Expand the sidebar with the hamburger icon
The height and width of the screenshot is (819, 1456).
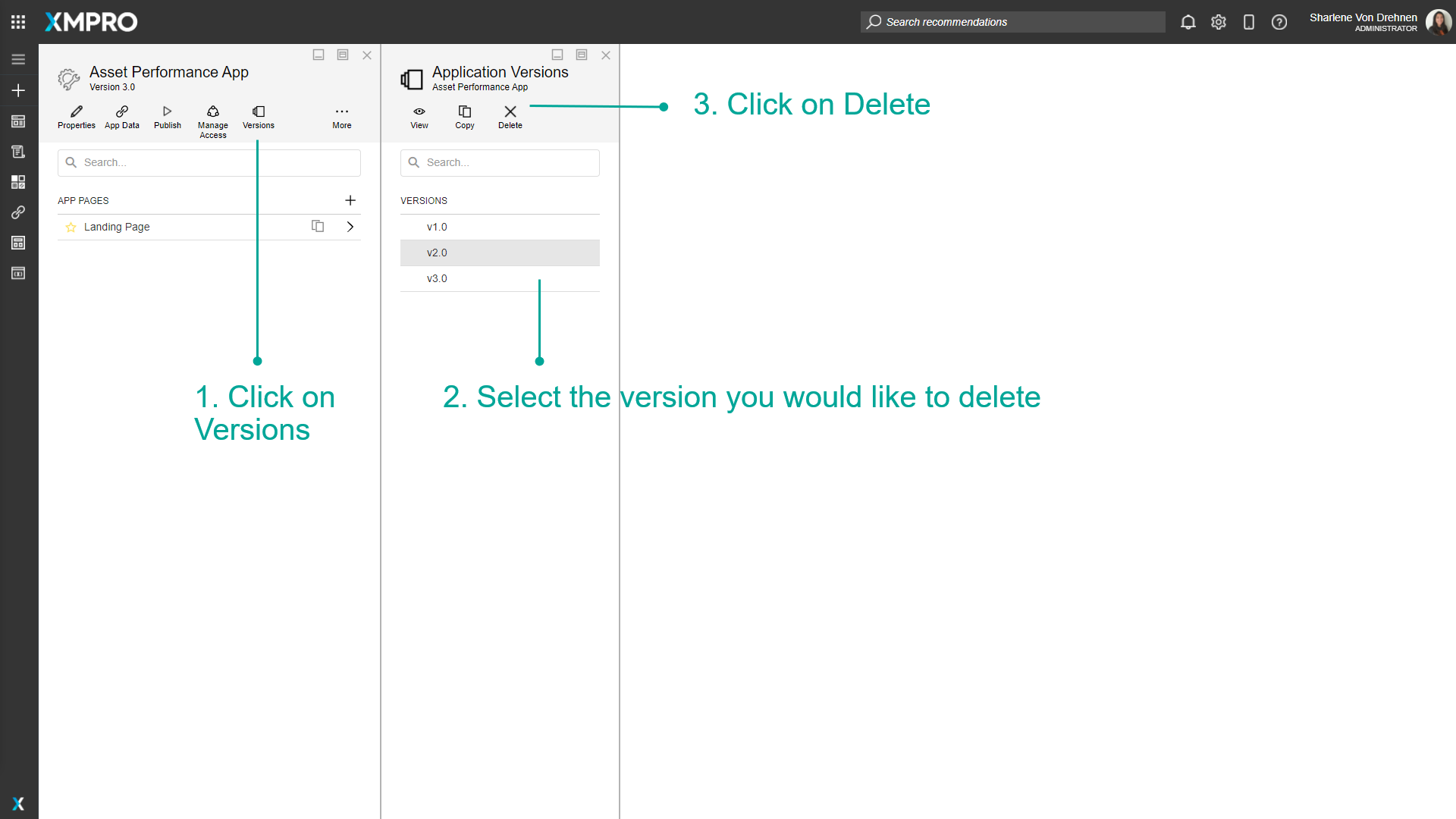tap(18, 58)
